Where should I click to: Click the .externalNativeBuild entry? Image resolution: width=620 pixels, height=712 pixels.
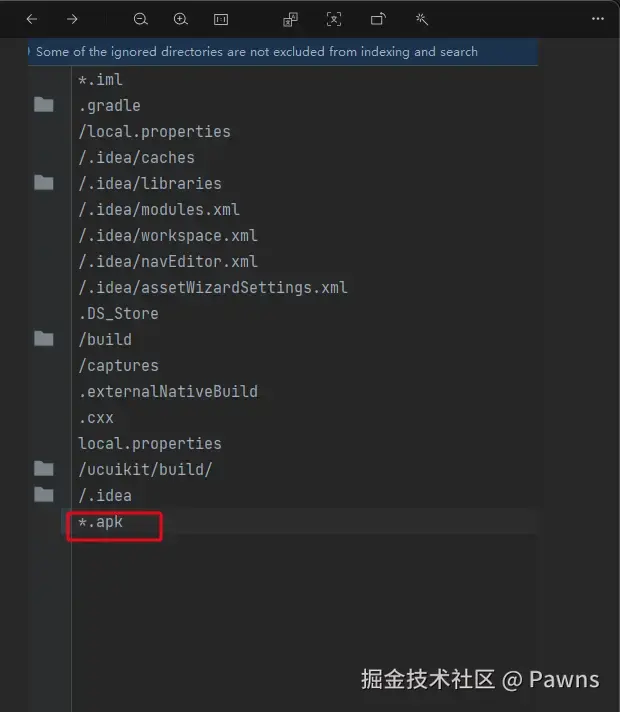click(168, 391)
